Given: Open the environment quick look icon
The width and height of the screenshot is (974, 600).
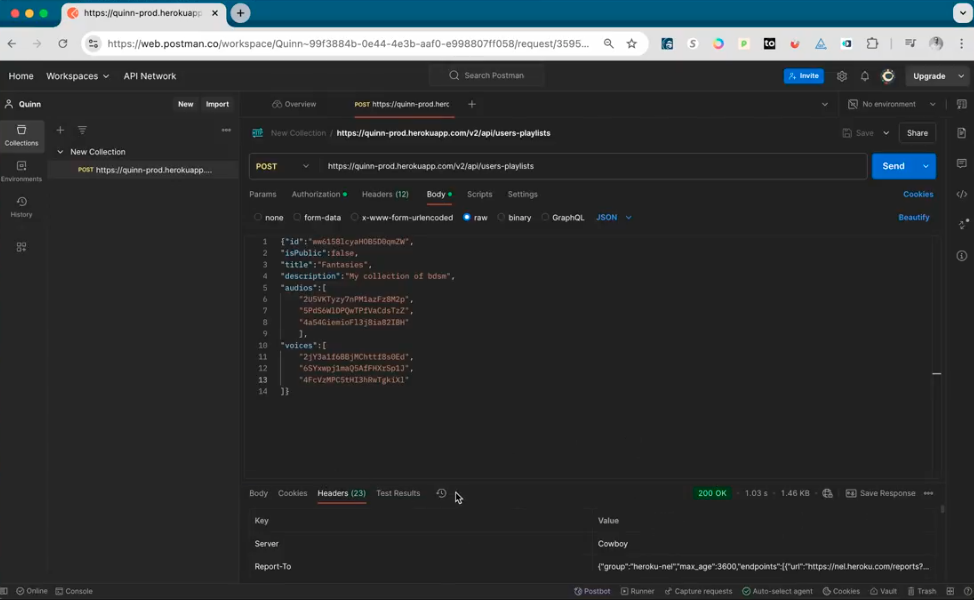Looking at the screenshot, I should (x=962, y=104).
